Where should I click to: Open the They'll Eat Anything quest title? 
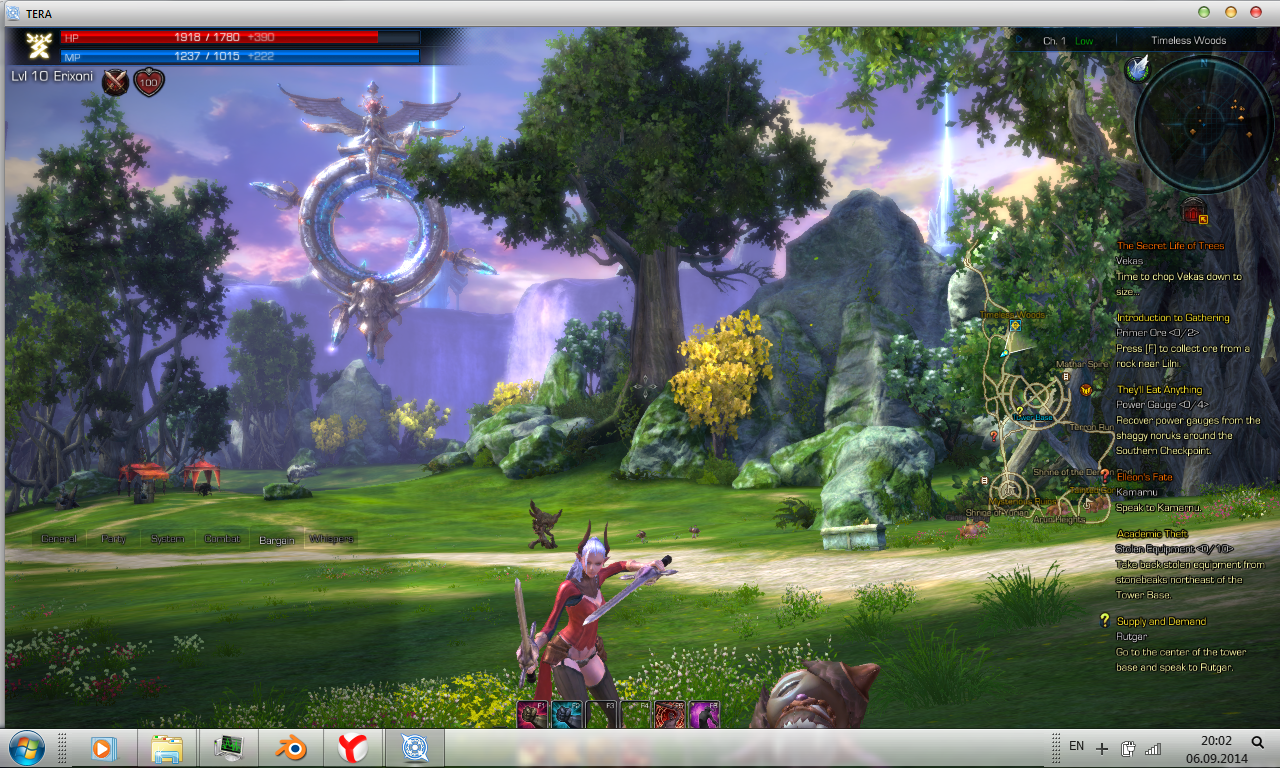coord(1160,390)
